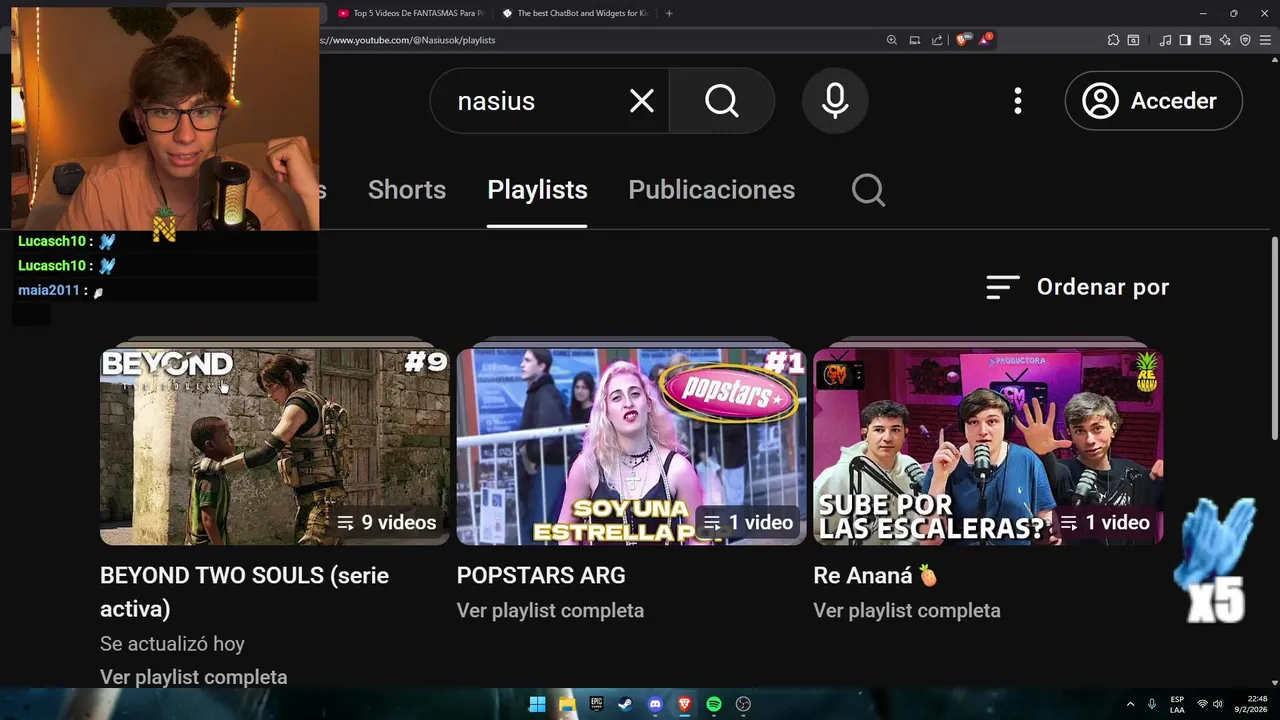Launch Epic Games from the taskbar

coord(596,704)
